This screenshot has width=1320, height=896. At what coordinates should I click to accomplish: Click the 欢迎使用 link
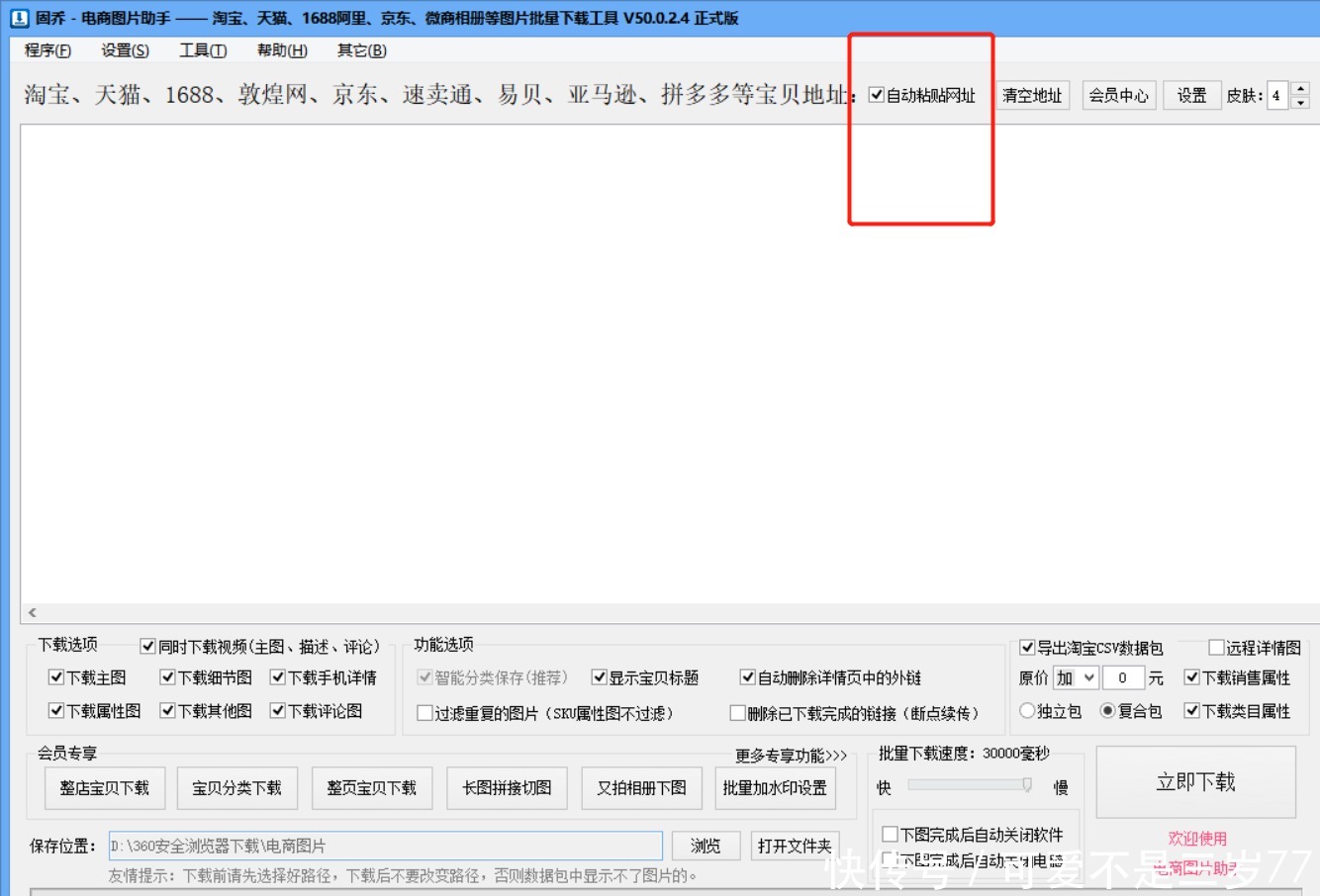pyautogui.click(x=1197, y=838)
